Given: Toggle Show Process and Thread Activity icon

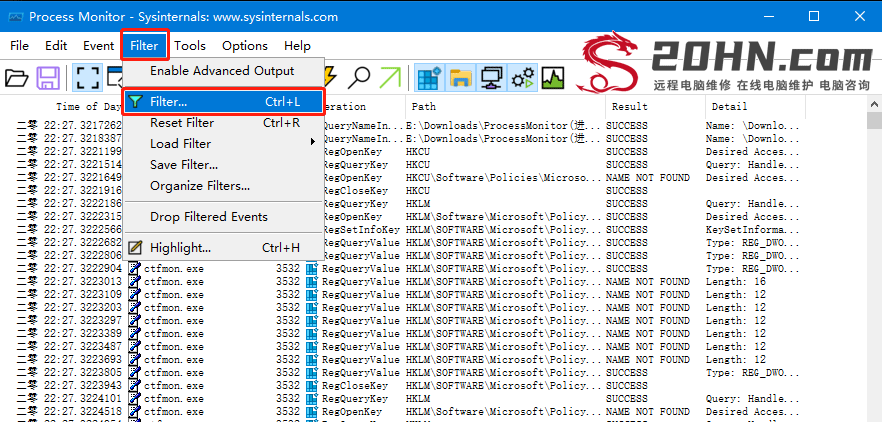Looking at the screenshot, I should point(522,78).
